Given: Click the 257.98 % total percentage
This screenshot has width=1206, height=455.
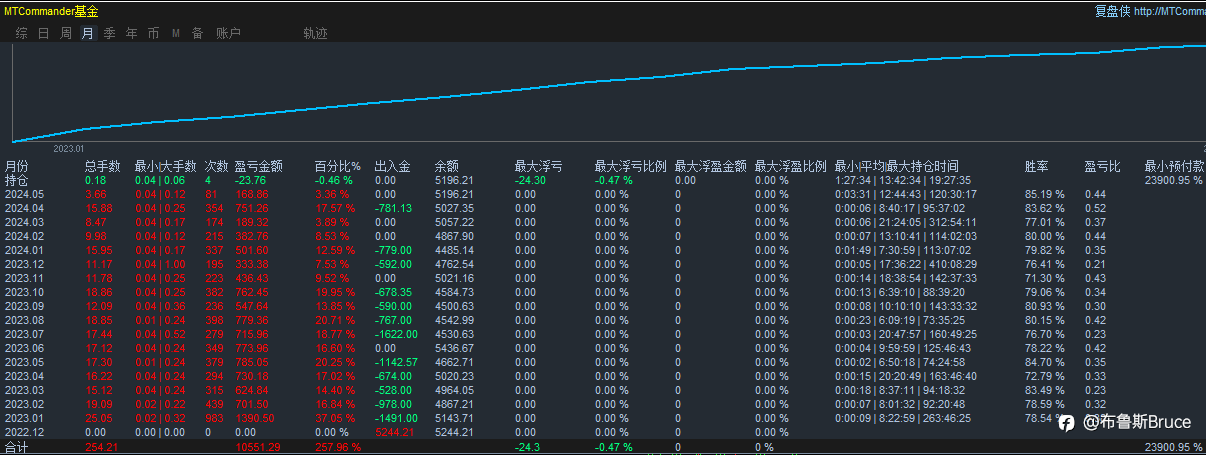Looking at the screenshot, I should [x=337, y=447].
